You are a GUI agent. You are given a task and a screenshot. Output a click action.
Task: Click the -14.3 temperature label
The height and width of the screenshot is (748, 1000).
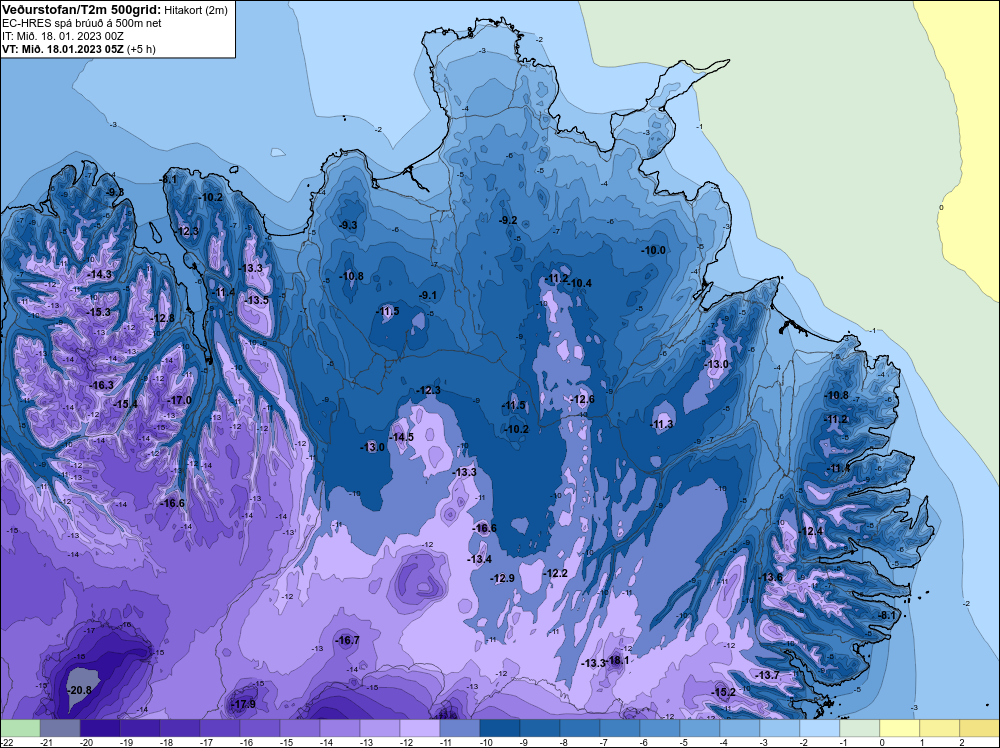pyautogui.click(x=100, y=274)
